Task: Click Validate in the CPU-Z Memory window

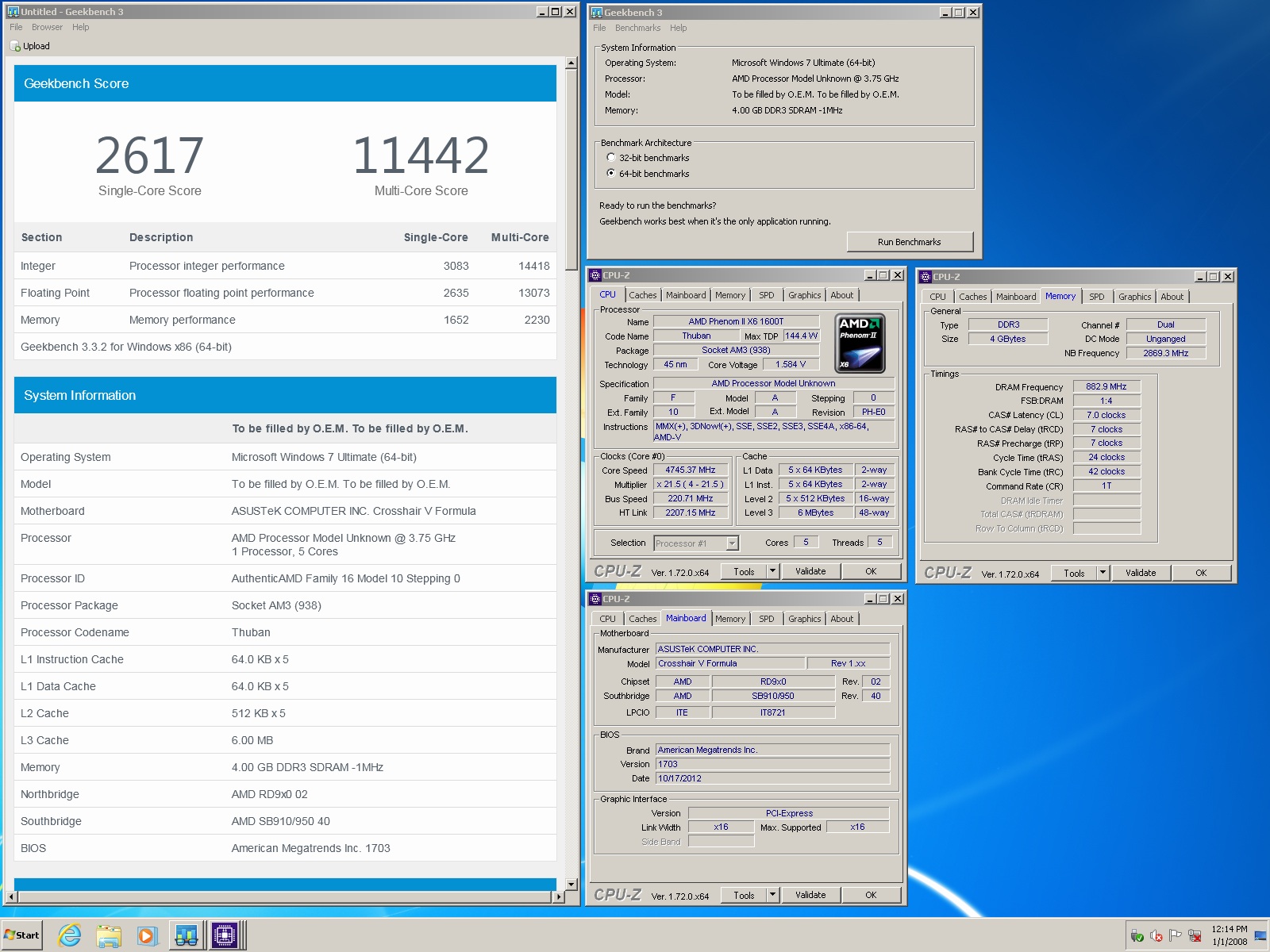Action: coord(1141,573)
